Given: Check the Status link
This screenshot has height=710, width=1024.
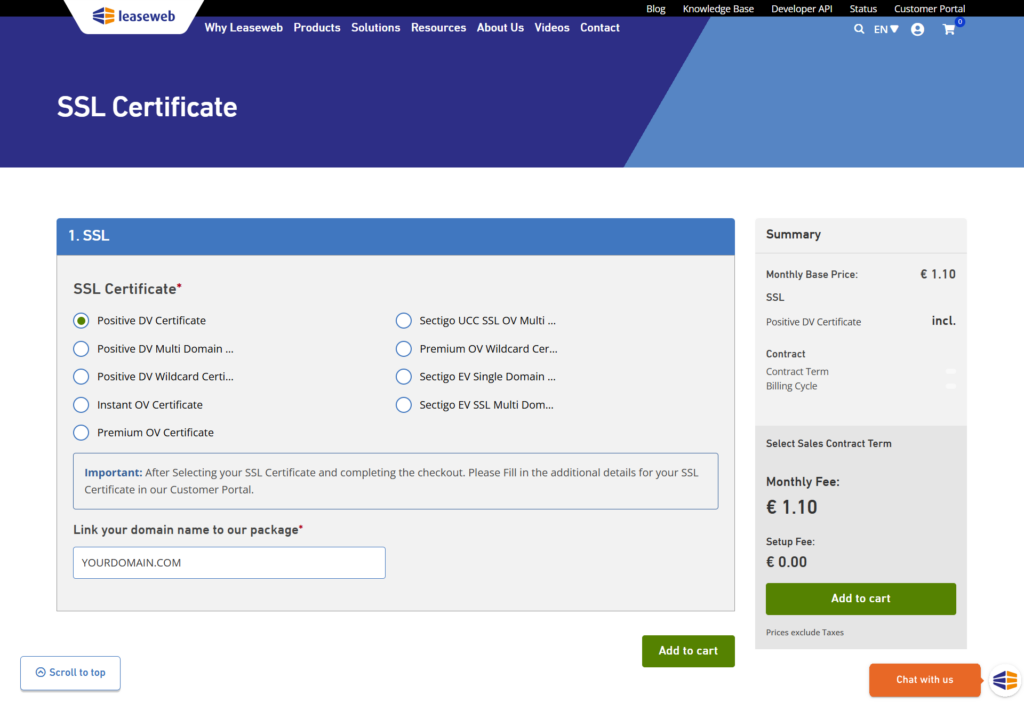Looking at the screenshot, I should 863,8.
